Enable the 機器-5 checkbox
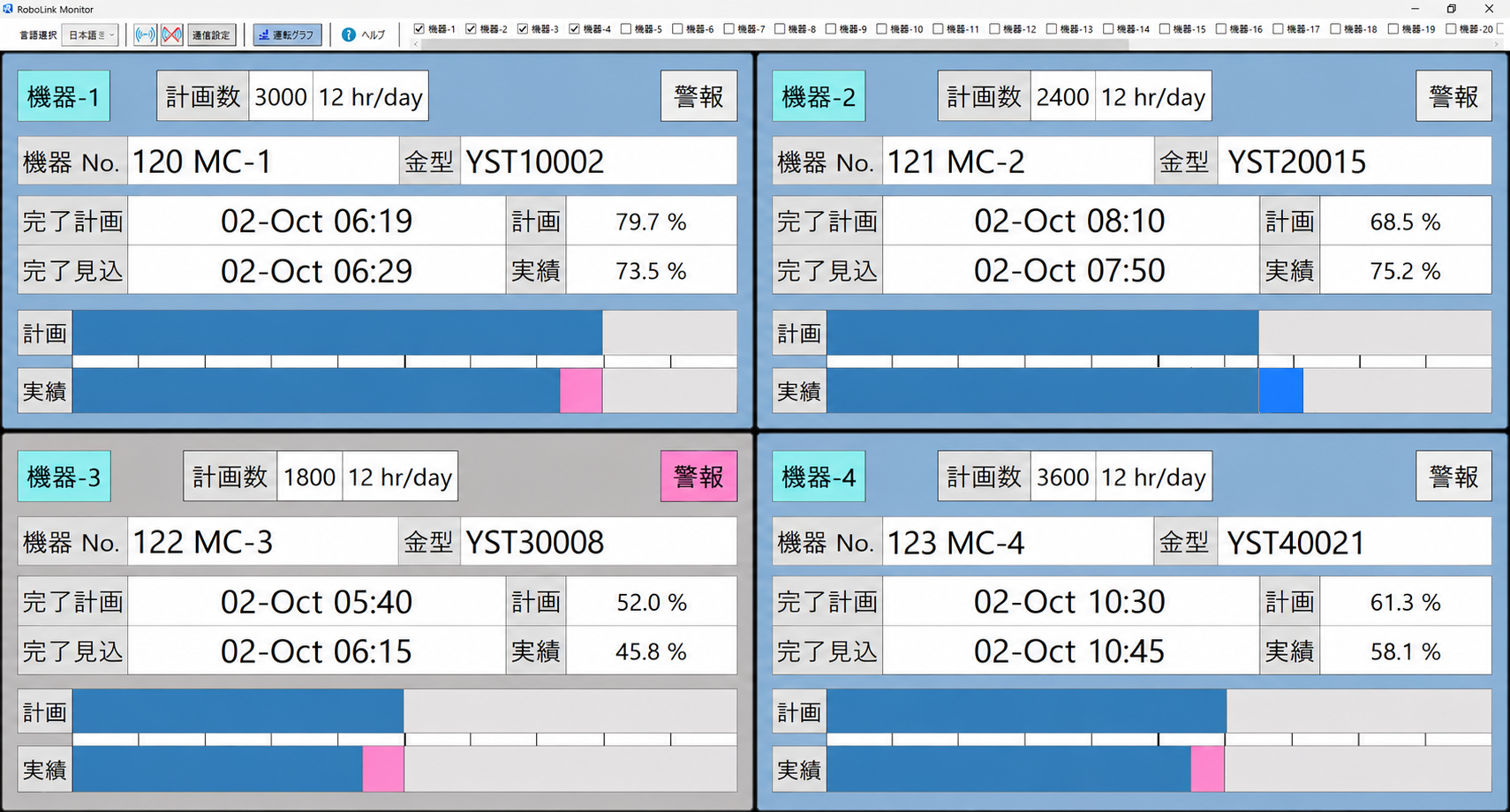 [x=626, y=29]
